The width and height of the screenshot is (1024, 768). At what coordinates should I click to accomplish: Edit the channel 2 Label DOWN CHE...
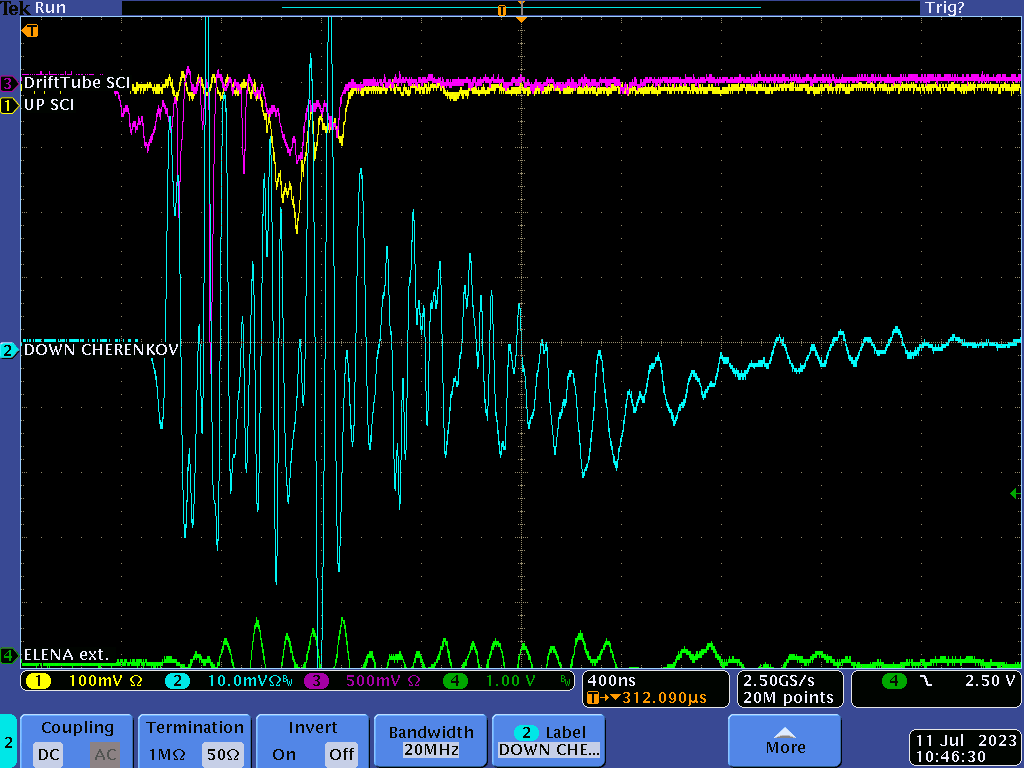549,741
